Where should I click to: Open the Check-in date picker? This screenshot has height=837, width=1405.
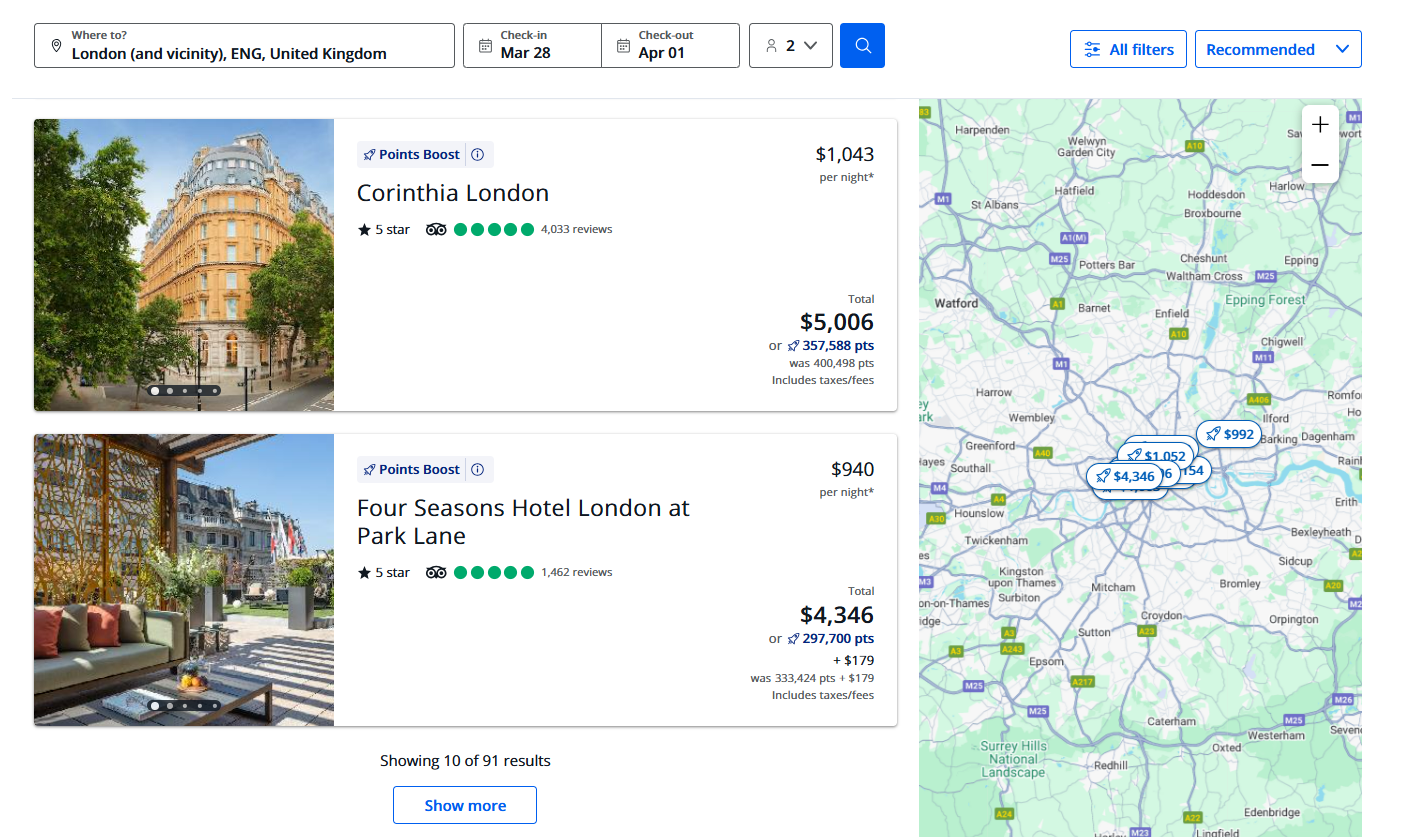[x=532, y=46]
